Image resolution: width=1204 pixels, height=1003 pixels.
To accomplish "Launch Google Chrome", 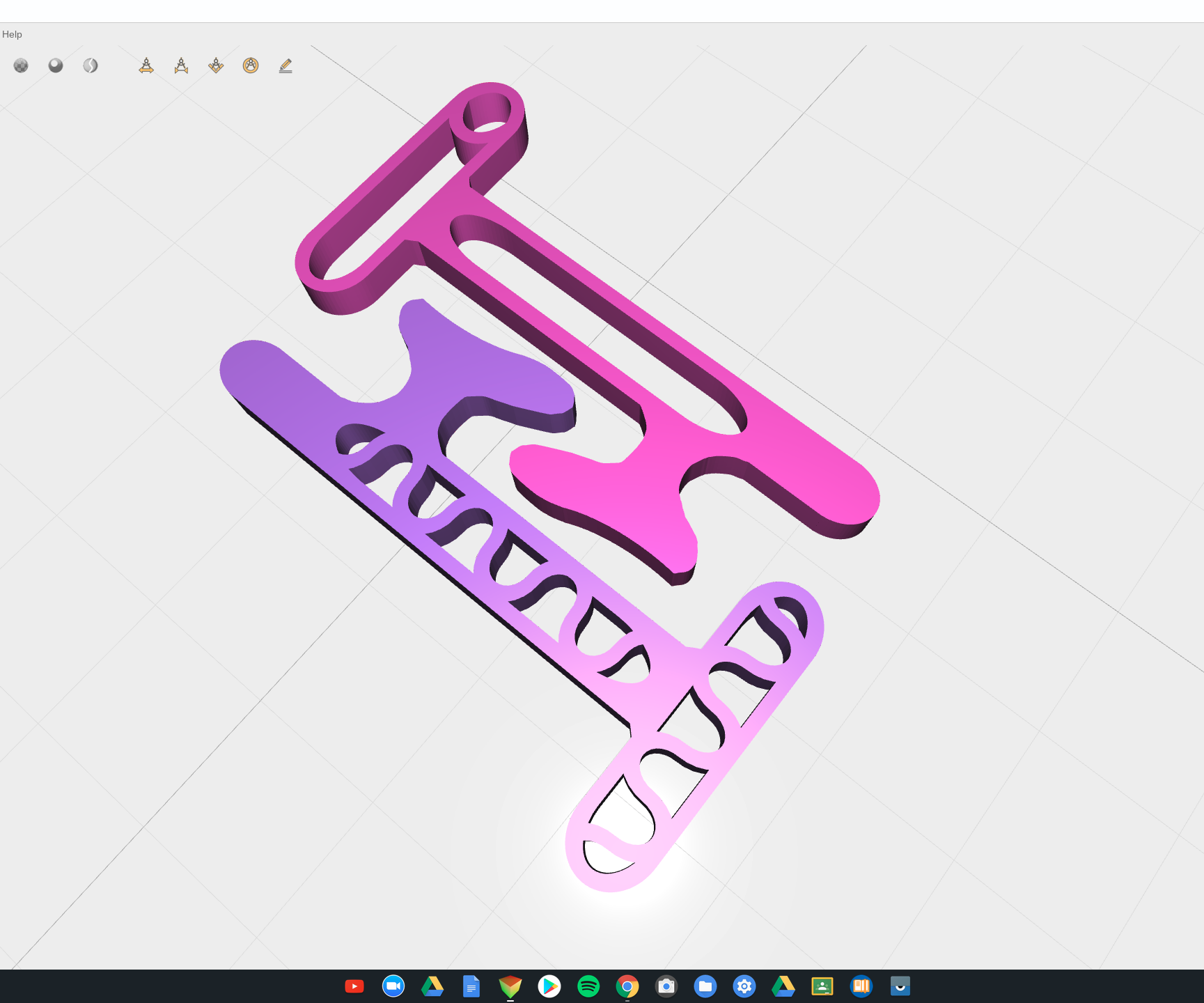I will [627, 986].
